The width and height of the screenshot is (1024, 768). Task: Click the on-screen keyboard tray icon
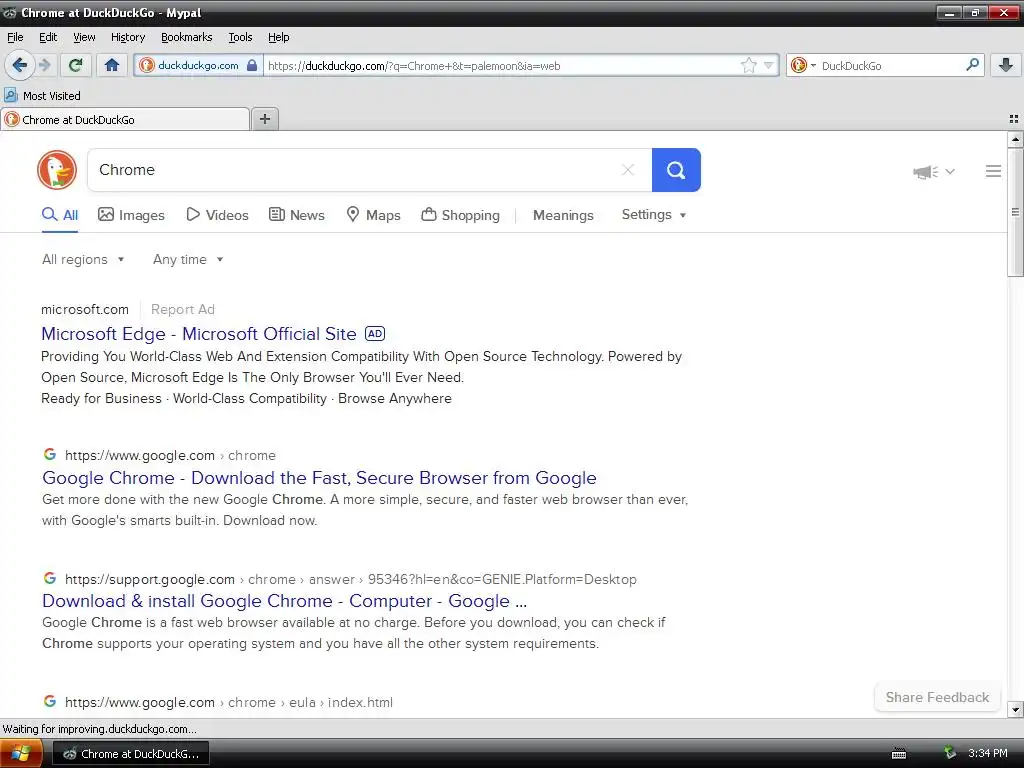pos(899,754)
